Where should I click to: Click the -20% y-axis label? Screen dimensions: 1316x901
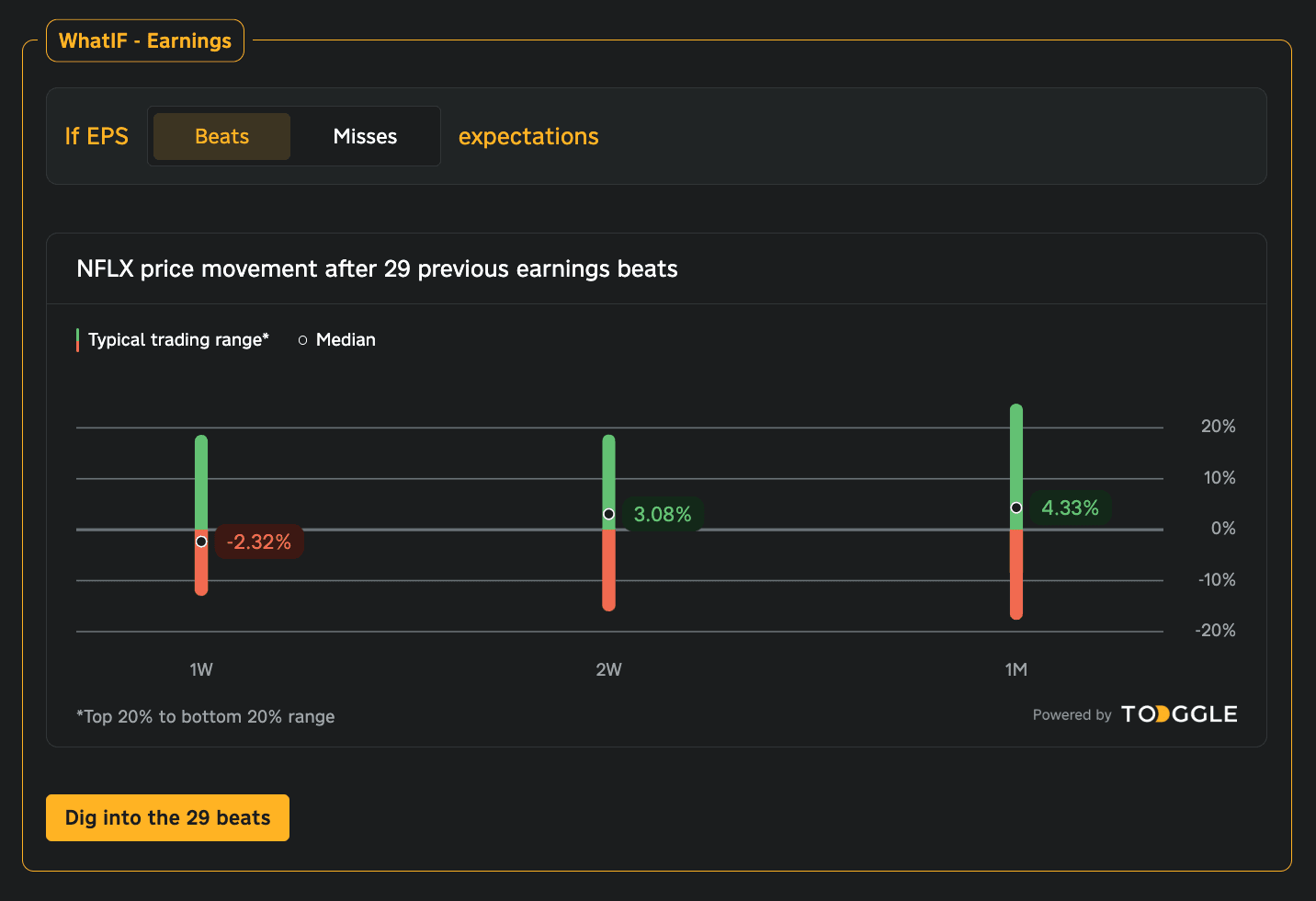pos(1215,630)
